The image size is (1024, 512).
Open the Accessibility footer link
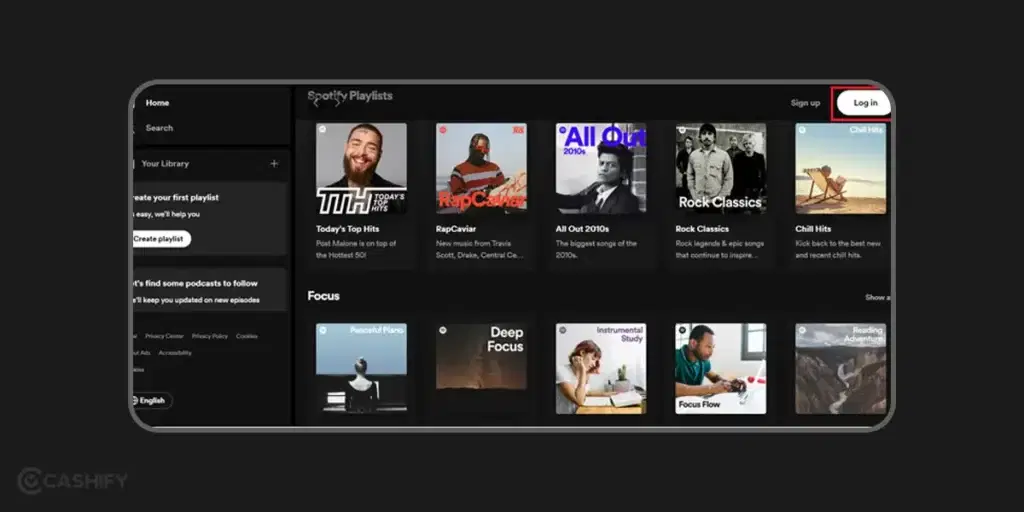tap(175, 353)
